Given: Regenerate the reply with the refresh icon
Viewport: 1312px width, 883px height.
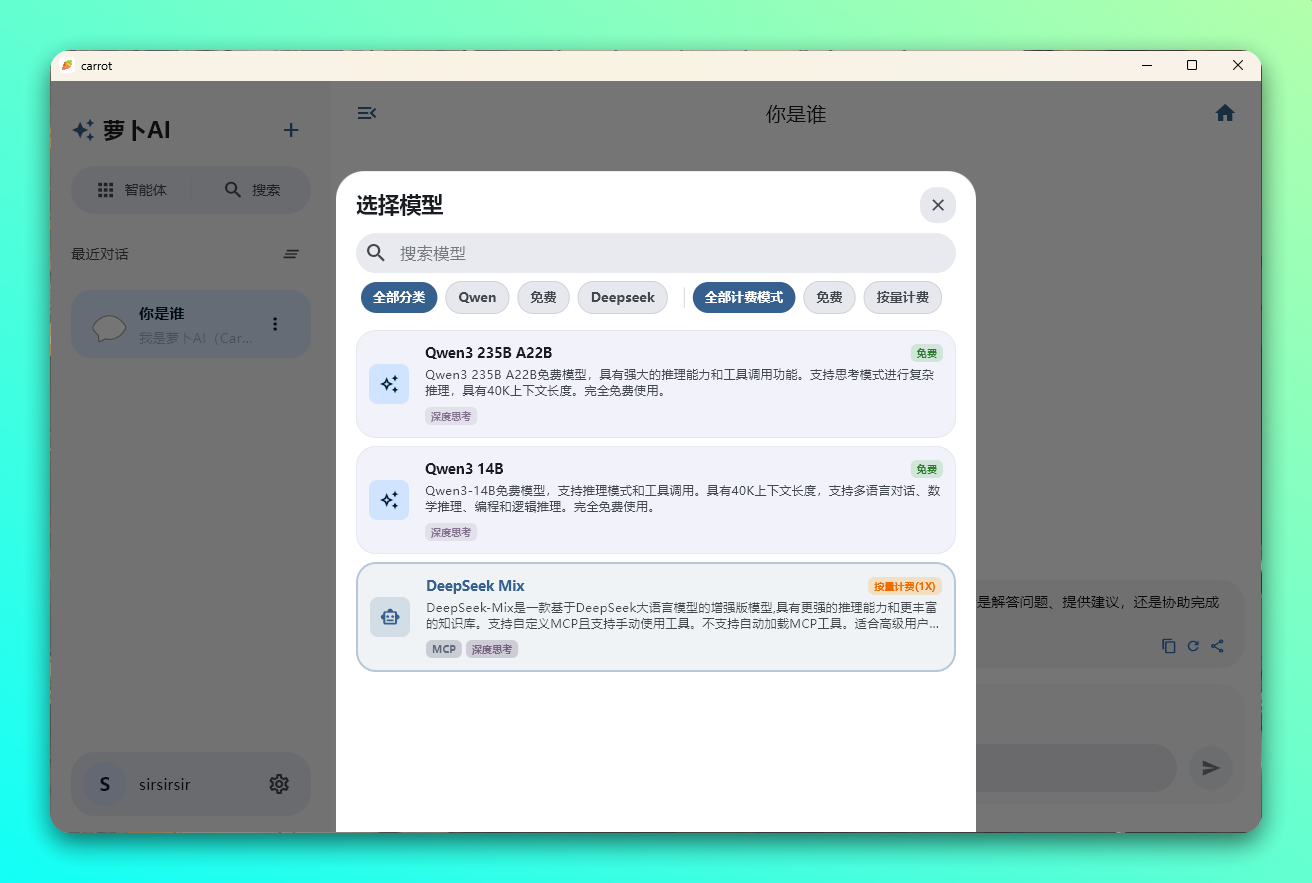Looking at the screenshot, I should click(1193, 646).
